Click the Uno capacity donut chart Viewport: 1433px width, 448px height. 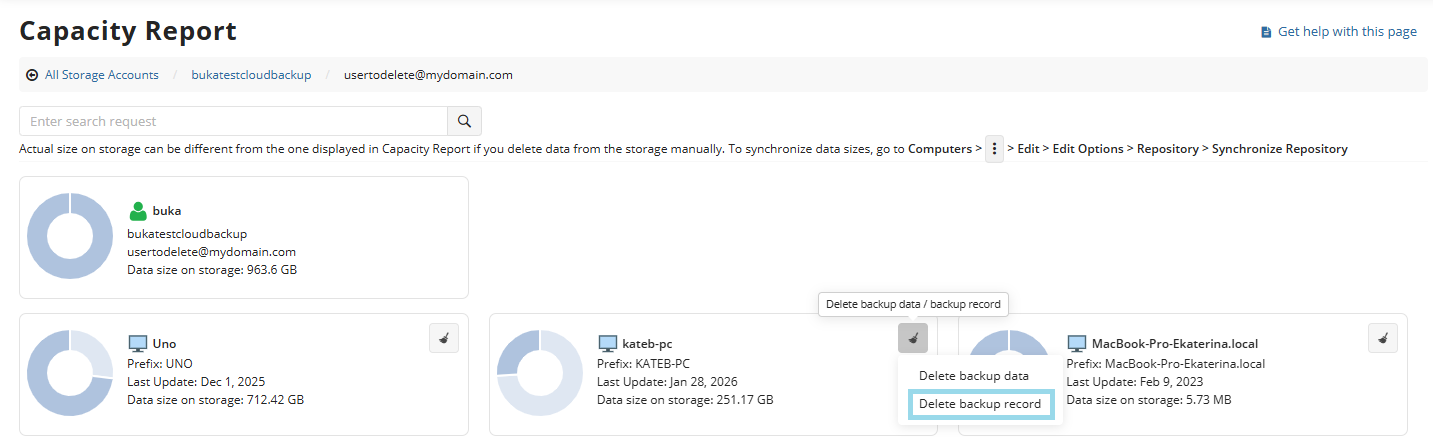[70, 372]
